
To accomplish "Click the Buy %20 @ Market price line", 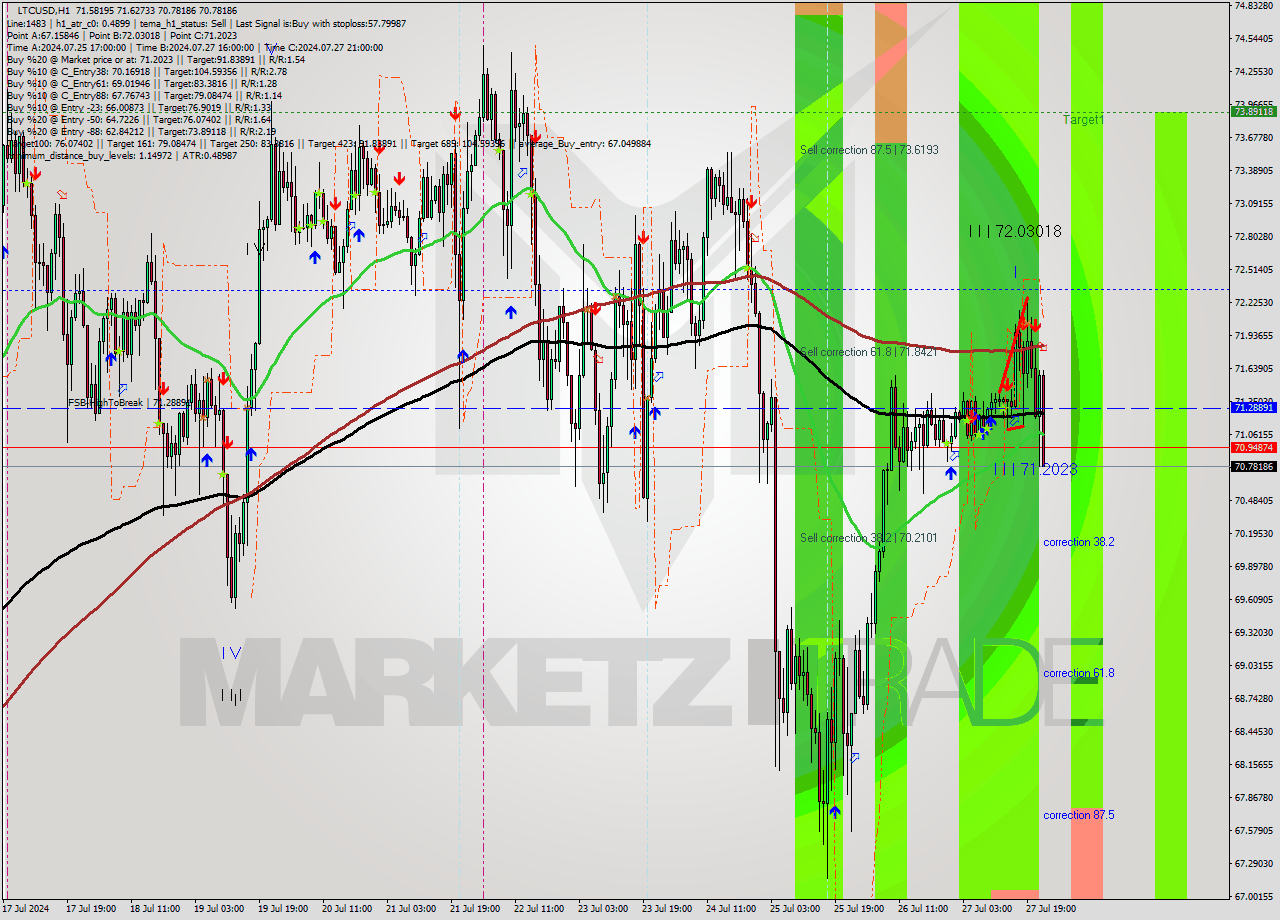I will coord(155,60).
